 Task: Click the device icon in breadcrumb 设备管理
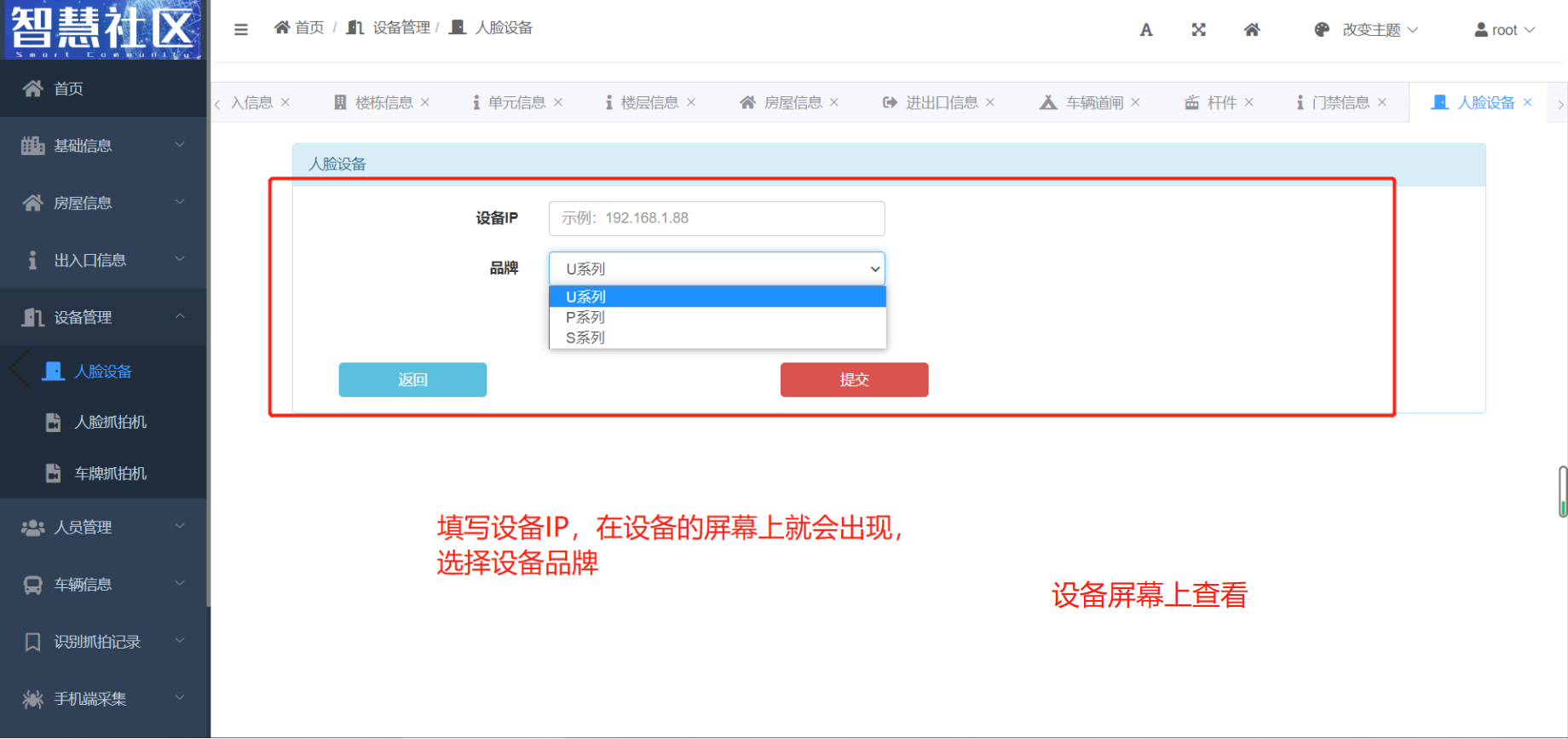[x=355, y=27]
